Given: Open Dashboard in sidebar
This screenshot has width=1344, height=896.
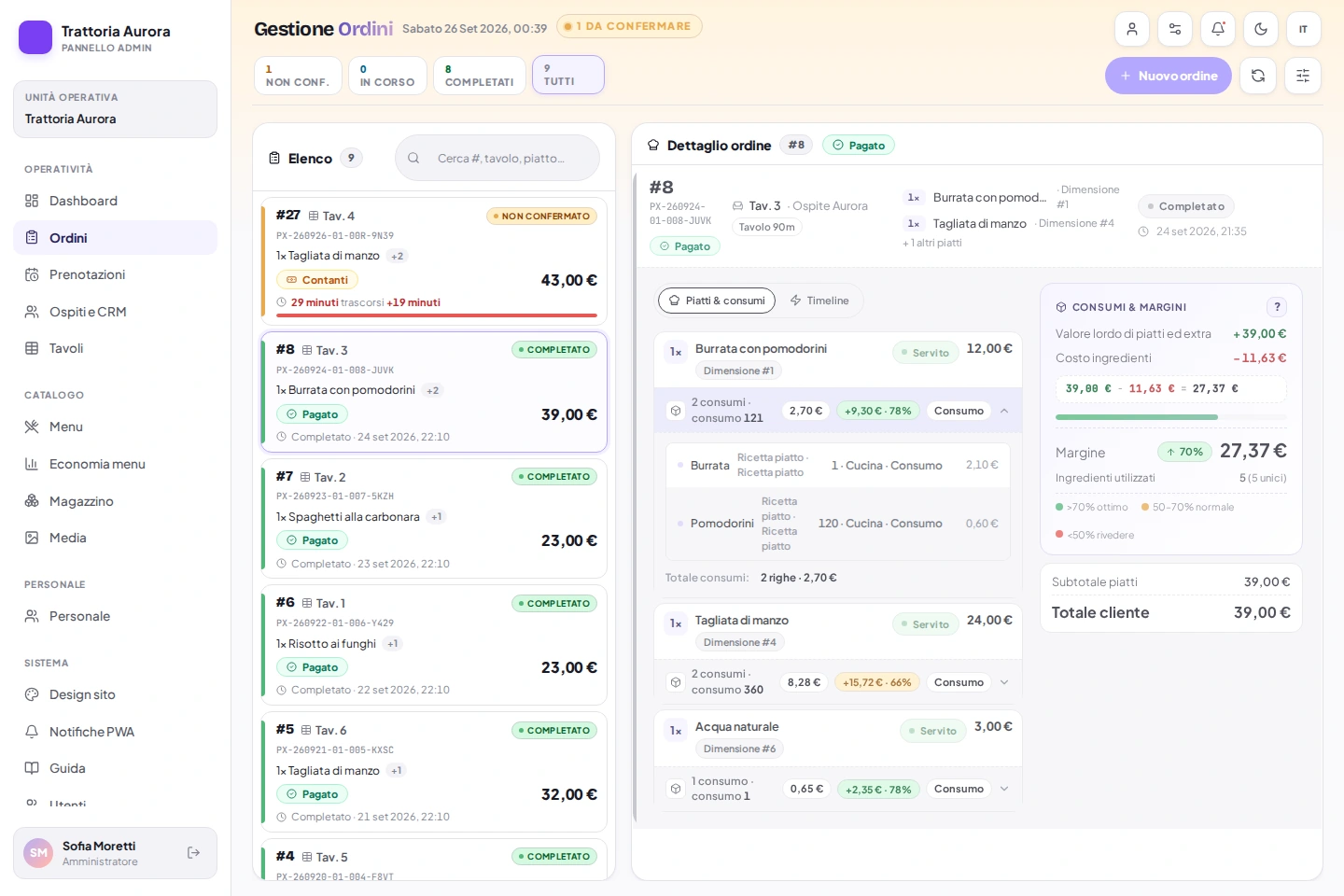Looking at the screenshot, I should 115,201.
